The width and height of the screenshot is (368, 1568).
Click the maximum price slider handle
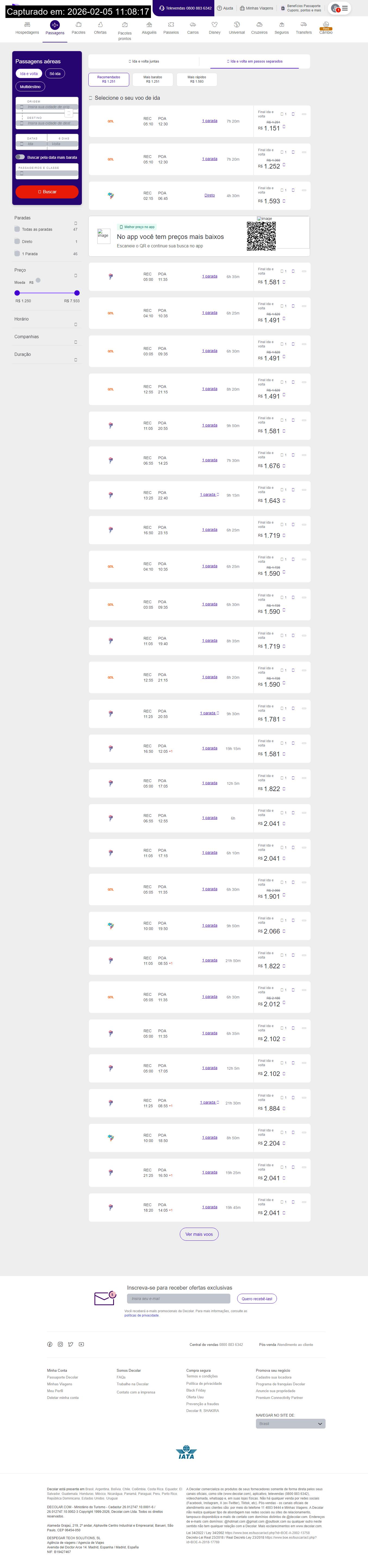point(77,293)
